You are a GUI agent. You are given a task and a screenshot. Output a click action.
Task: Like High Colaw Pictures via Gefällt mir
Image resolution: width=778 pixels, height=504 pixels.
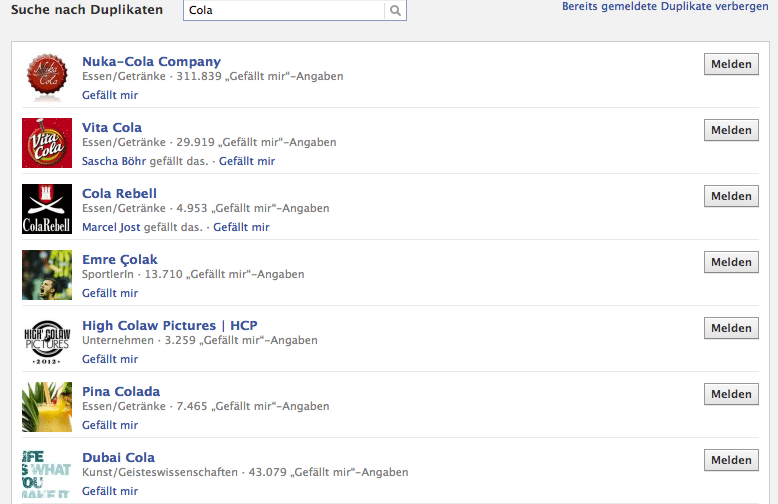pyautogui.click(x=110, y=359)
